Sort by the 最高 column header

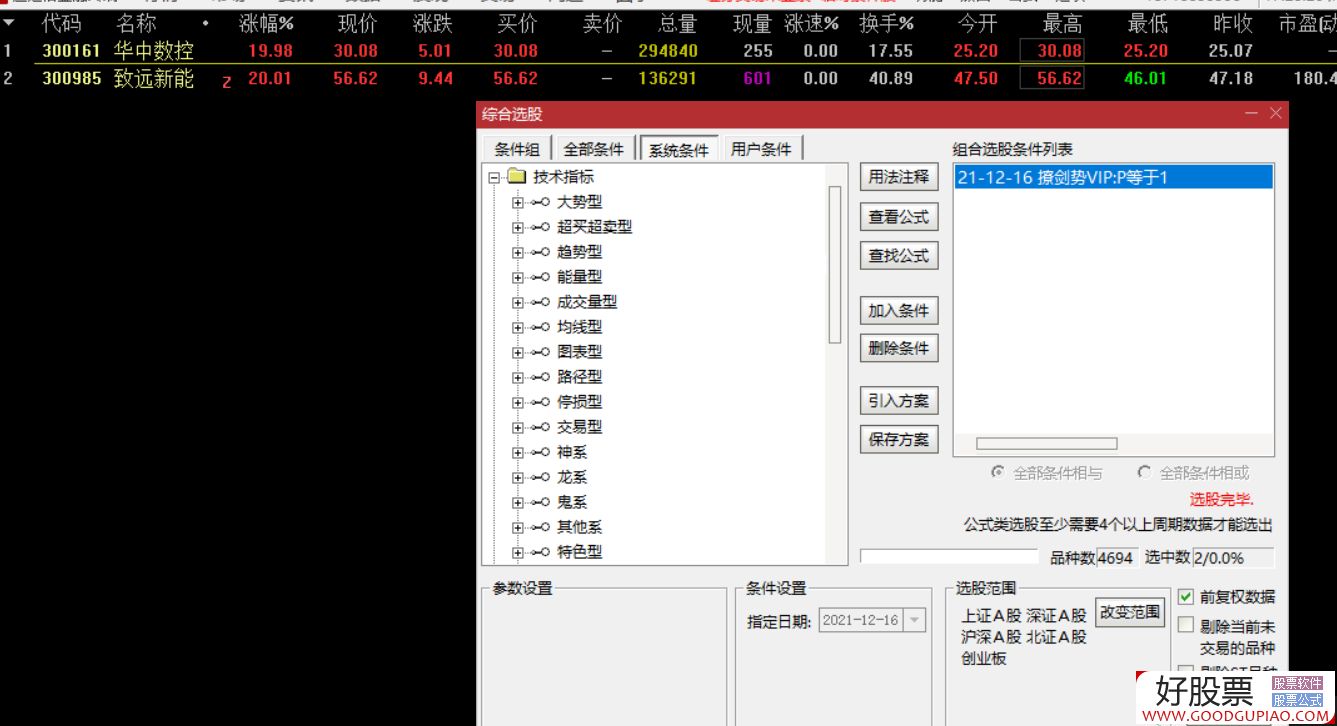click(1062, 23)
